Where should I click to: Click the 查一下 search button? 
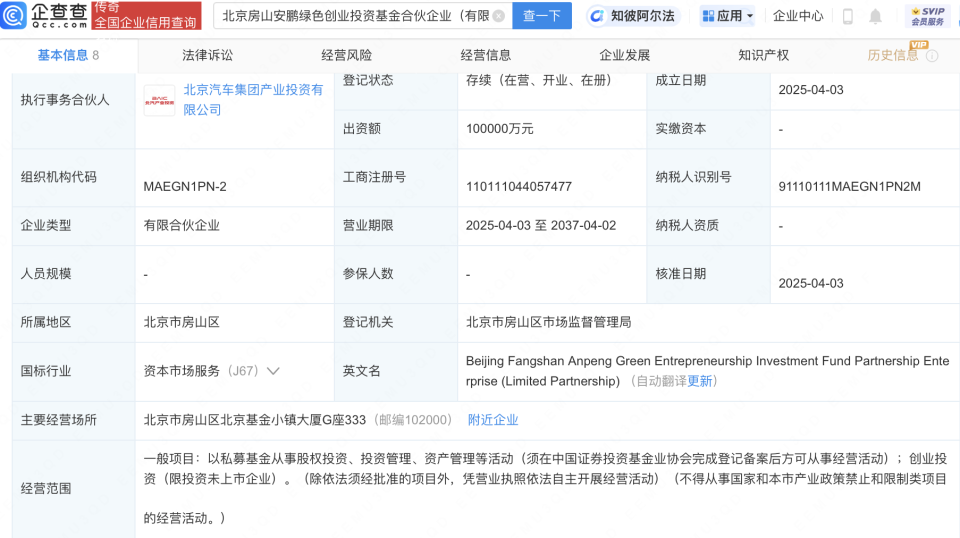point(542,16)
